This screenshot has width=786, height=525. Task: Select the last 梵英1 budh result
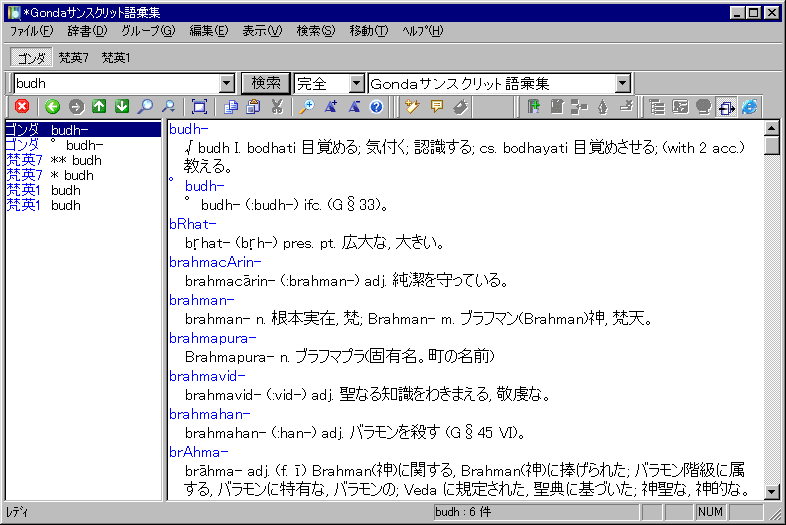coord(83,205)
